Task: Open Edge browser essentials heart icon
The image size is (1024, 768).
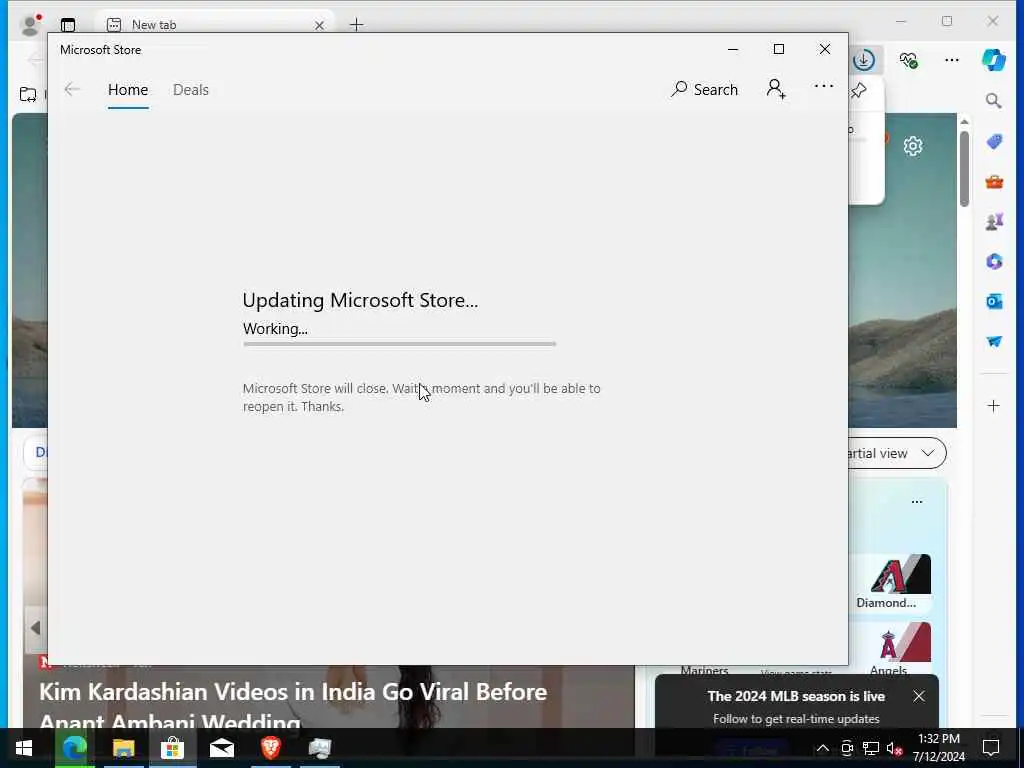Action: pyautogui.click(x=908, y=60)
